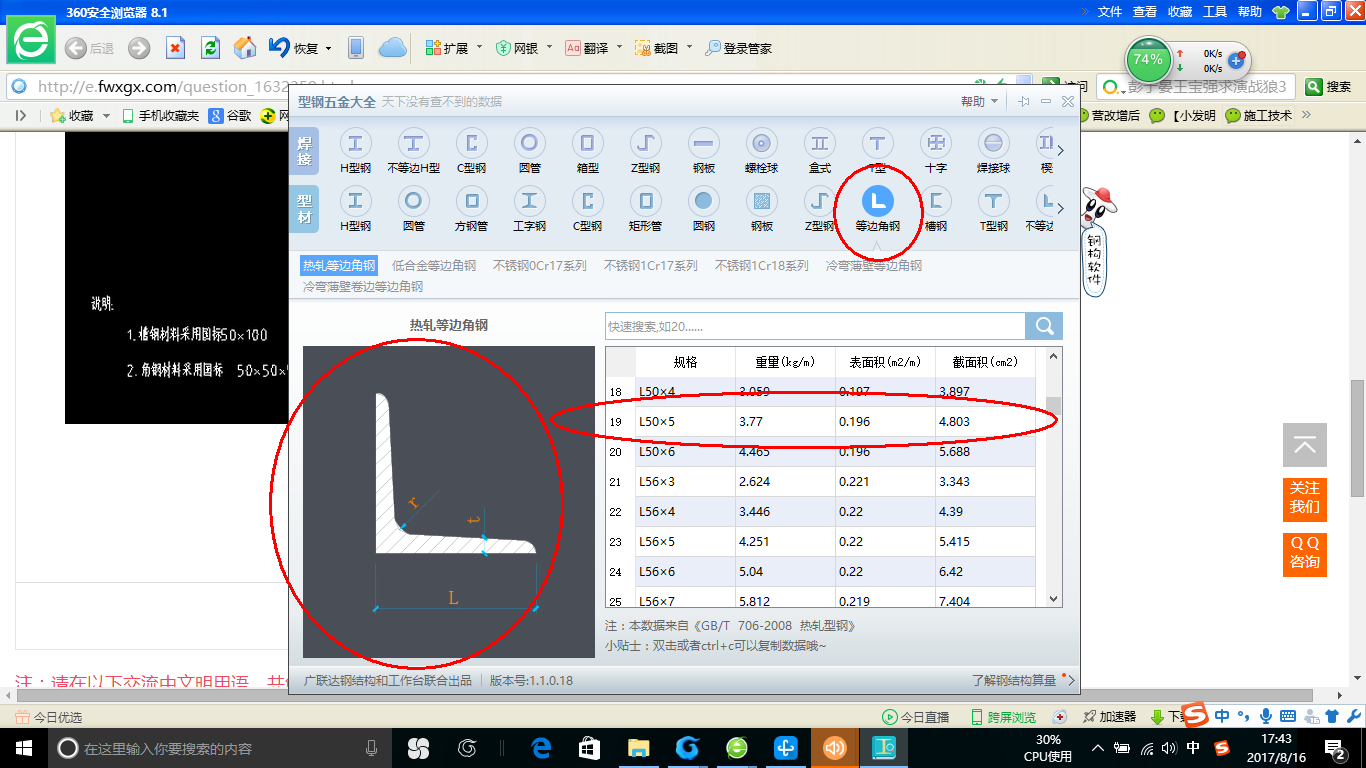Image resolution: width=1366 pixels, height=768 pixels.
Task: Click the browser refresh icon
Action: (210, 48)
